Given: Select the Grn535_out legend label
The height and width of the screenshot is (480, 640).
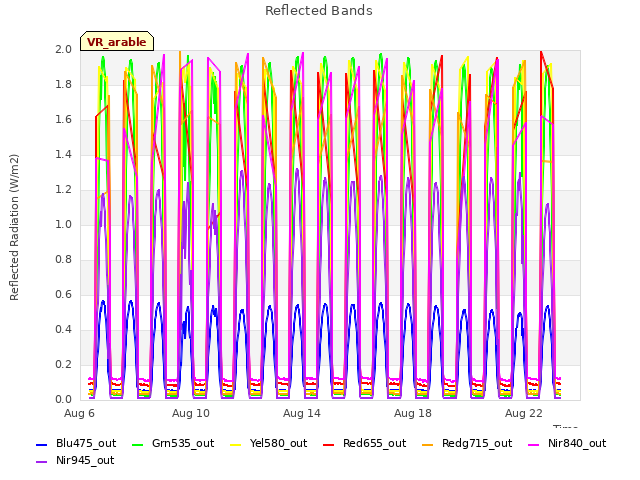Looking at the screenshot, I should pyautogui.click(x=183, y=444).
